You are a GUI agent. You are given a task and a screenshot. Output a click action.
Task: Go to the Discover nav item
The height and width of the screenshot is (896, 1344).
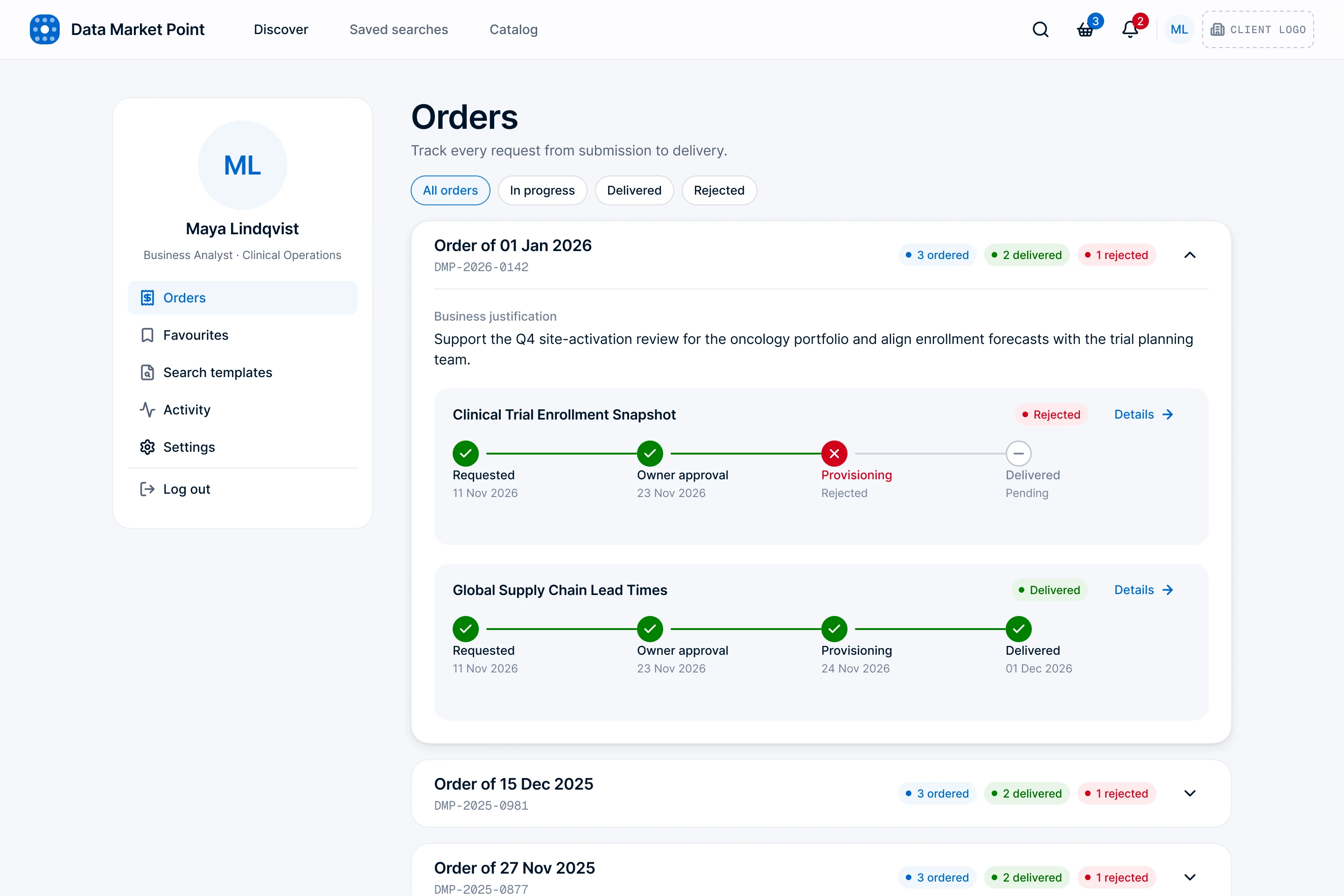coord(280,29)
